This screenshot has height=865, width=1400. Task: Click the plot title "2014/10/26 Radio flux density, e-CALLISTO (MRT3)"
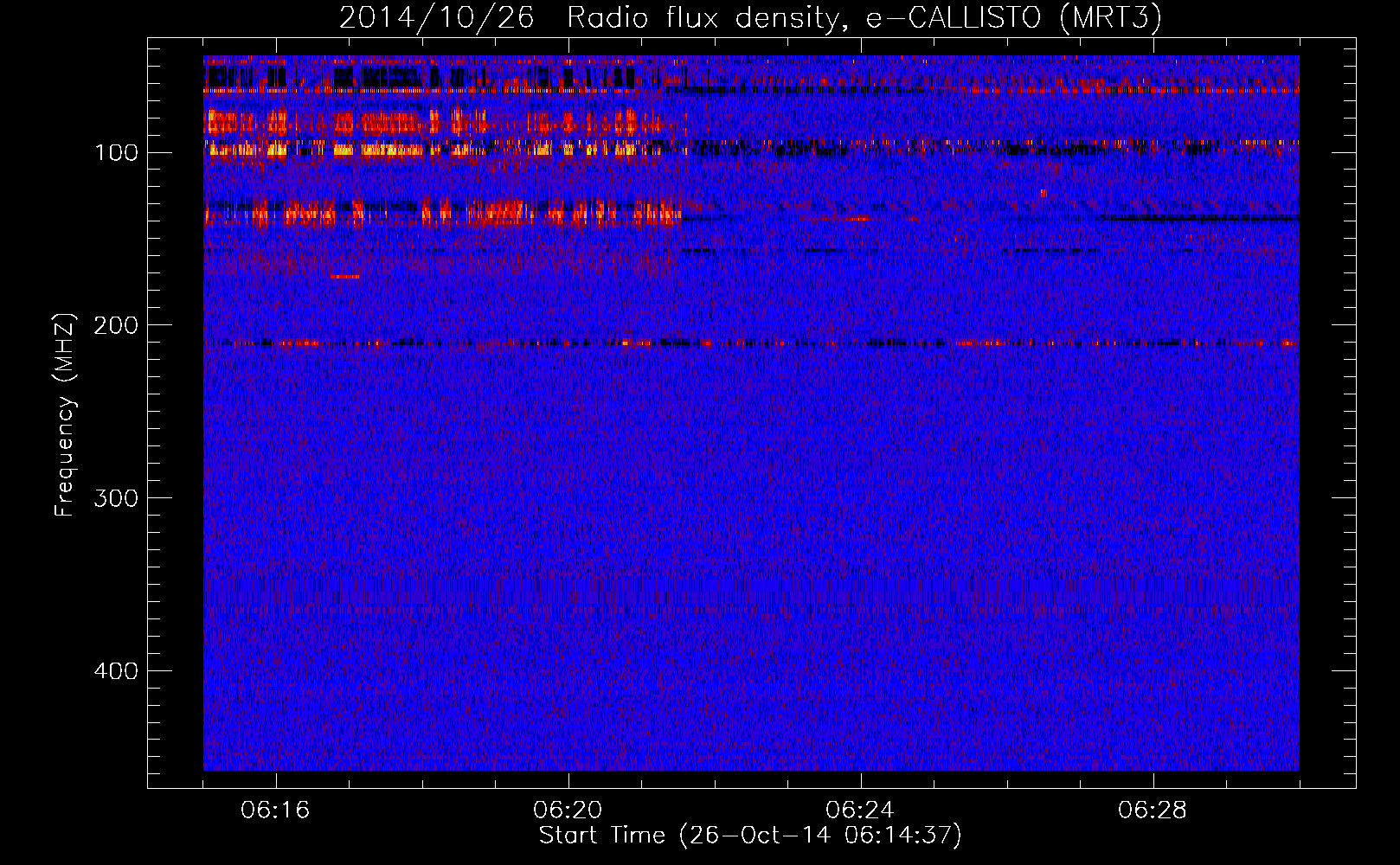tap(750, 17)
